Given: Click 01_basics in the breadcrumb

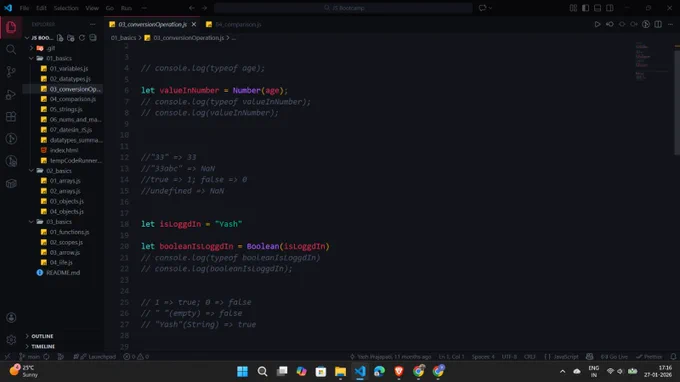Looking at the screenshot, I should [123, 38].
